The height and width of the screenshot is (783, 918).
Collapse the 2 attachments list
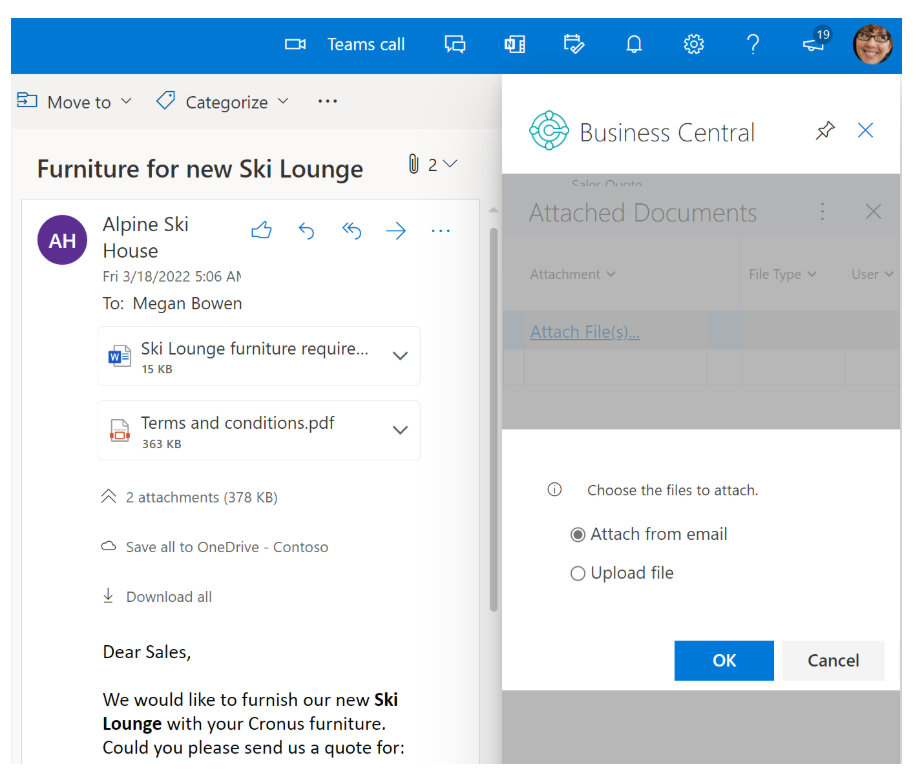click(x=189, y=497)
